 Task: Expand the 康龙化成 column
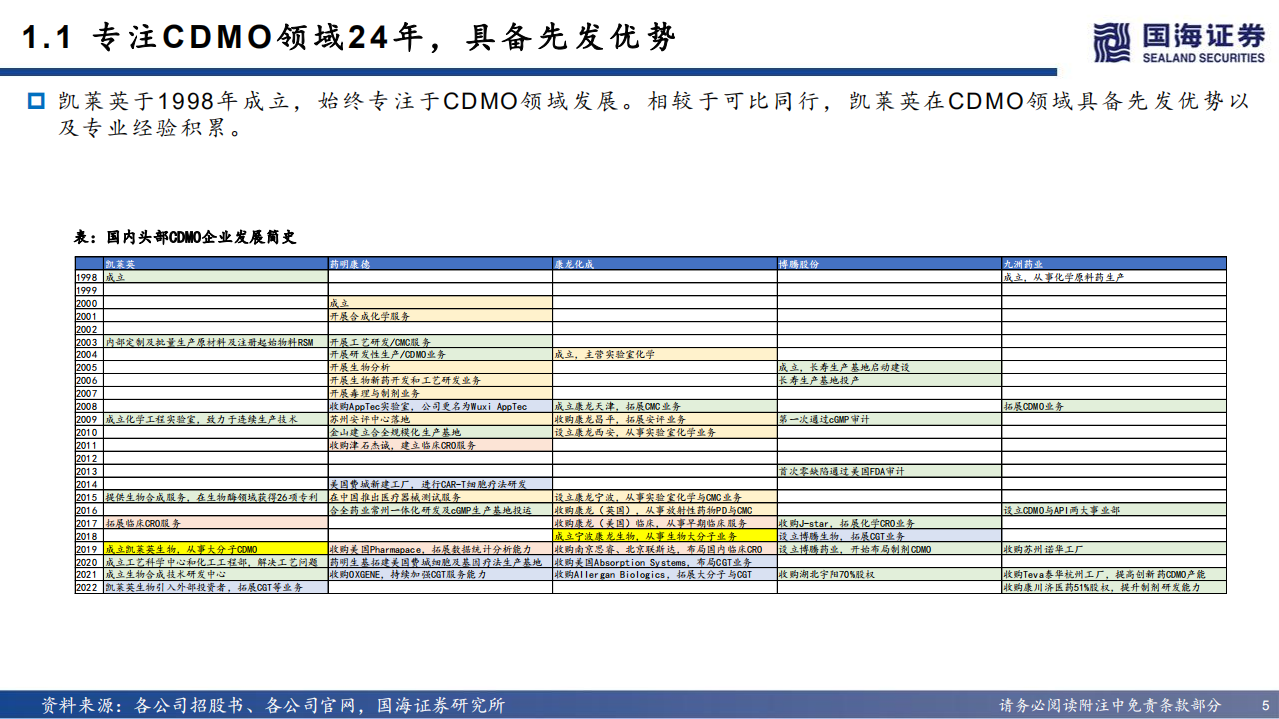(x=575, y=262)
